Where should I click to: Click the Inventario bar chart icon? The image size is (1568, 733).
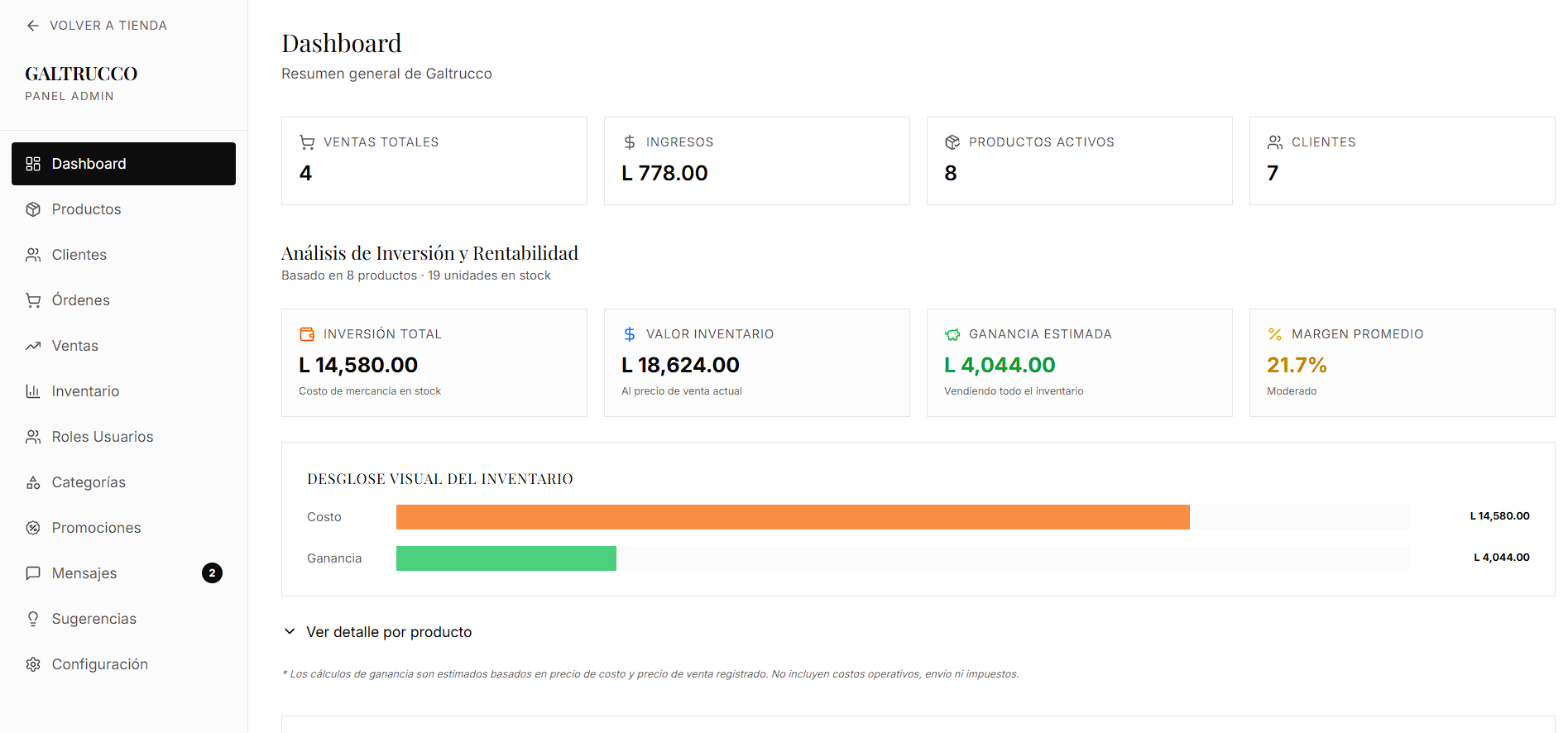33,391
